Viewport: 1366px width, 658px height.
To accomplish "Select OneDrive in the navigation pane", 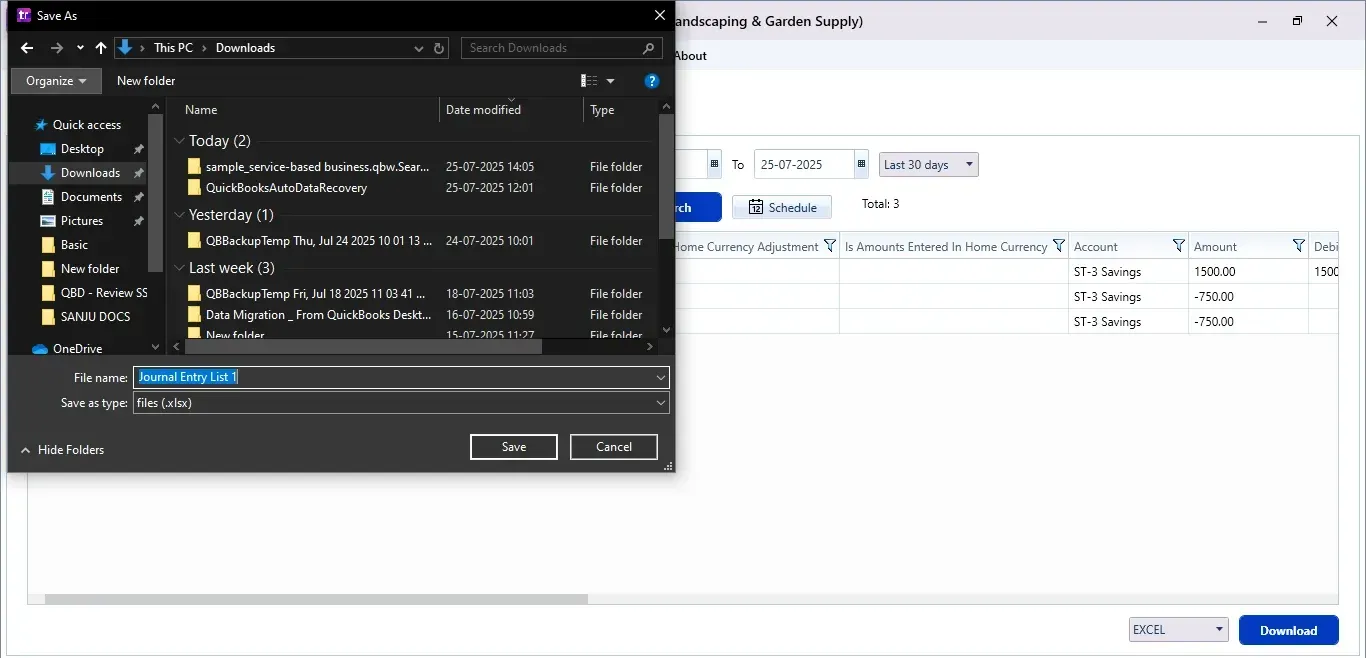I will tap(78, 349).
